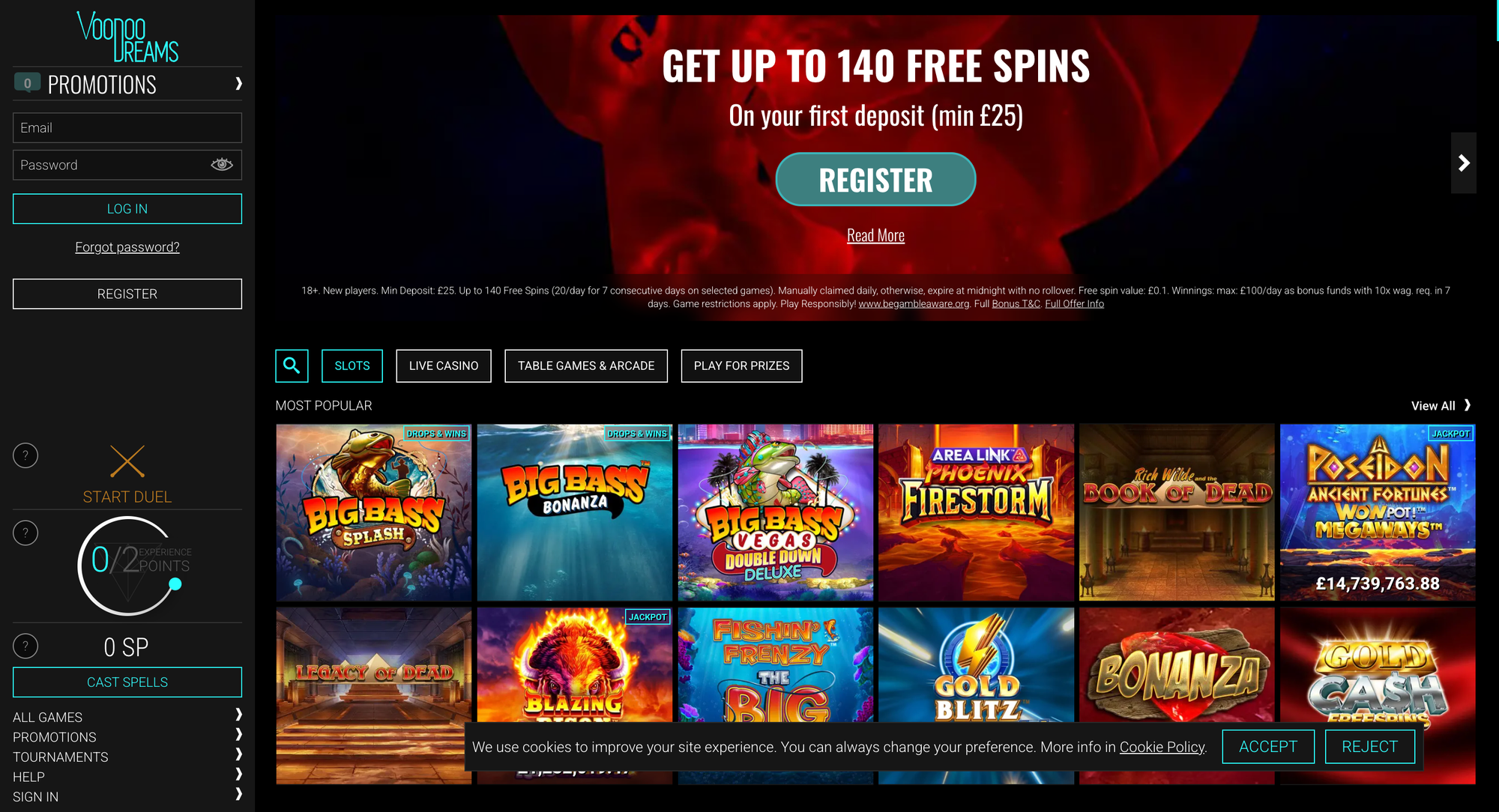Accept the cookie preferences

(1268, 747)
